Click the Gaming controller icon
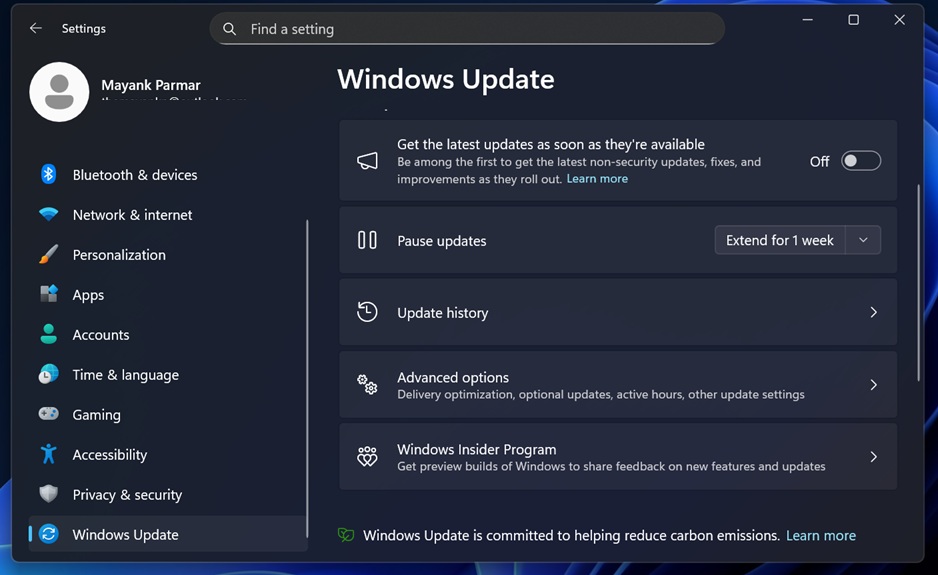Image resolution: width=938 pixels, height=575 pixels. (x=48, y=415)
